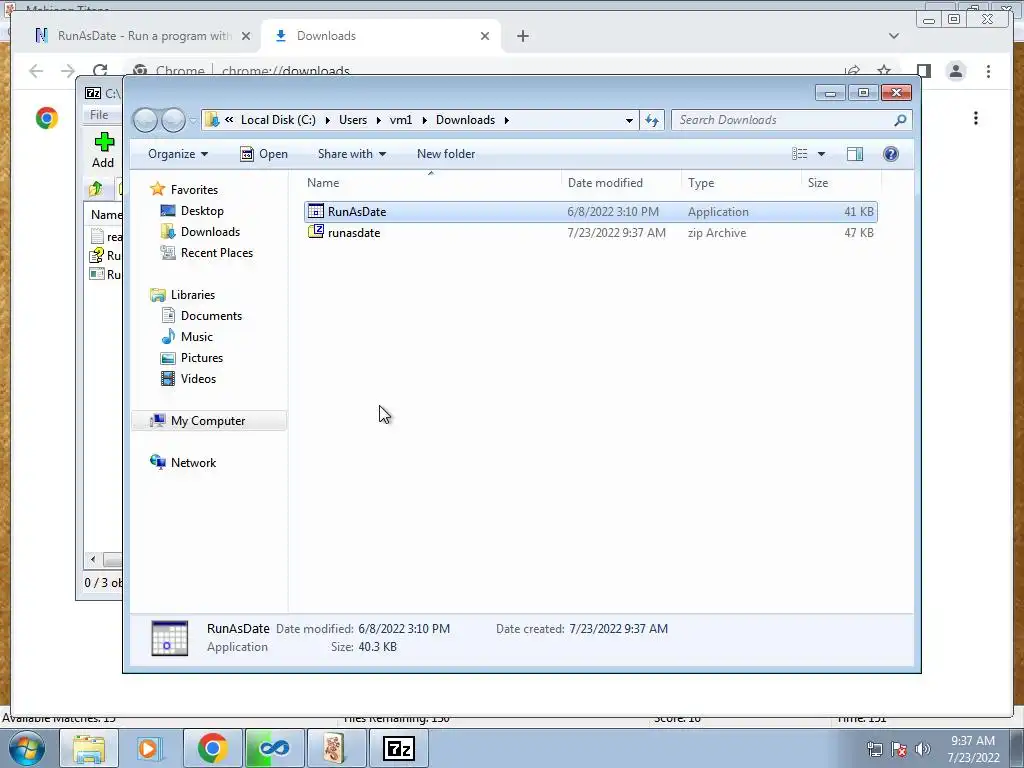
Task: Click the volume icon in system tray
Action: point(923,749)
